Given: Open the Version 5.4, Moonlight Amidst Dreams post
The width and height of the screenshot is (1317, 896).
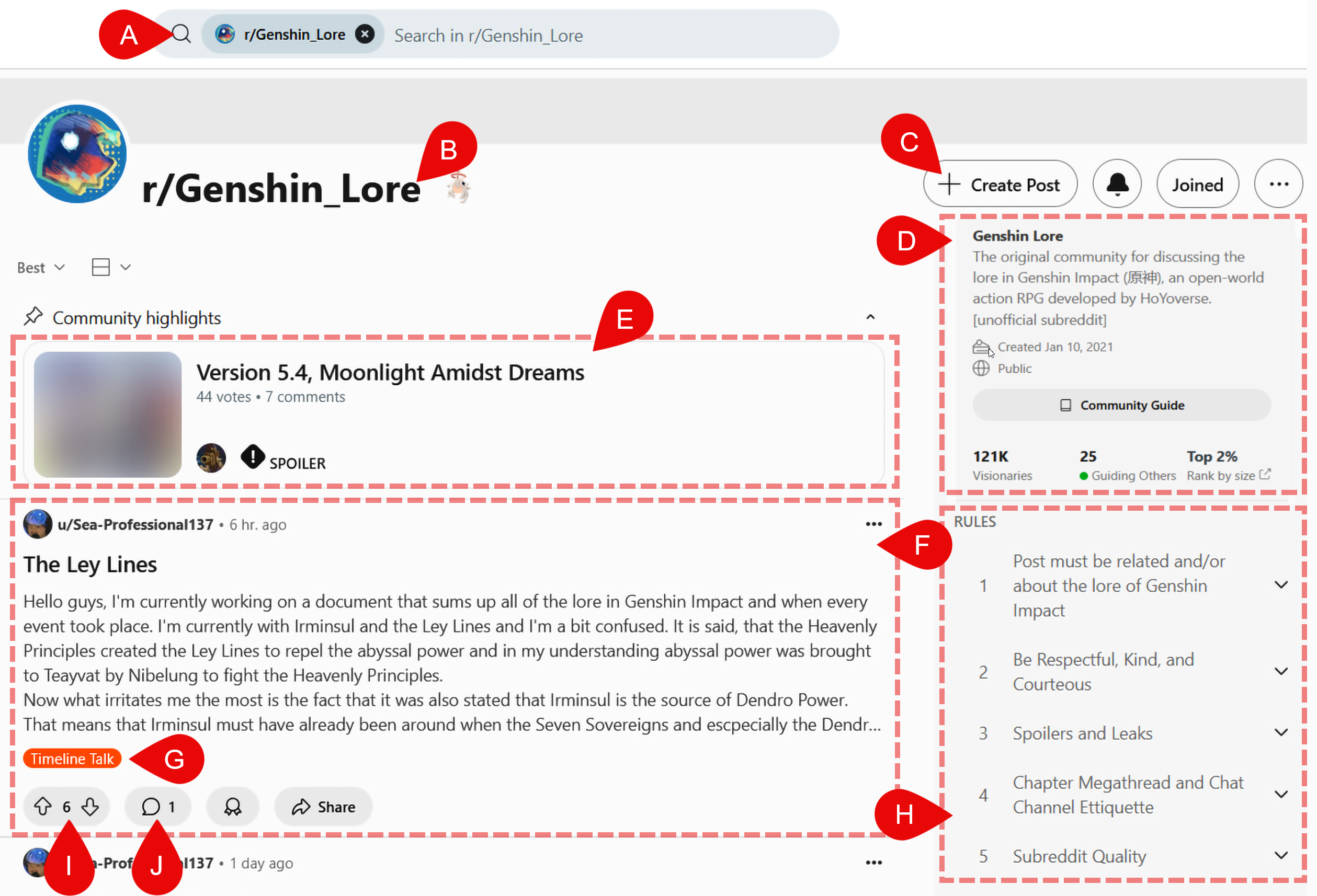Looking at the screenshot, I should [x=391, y=372].
